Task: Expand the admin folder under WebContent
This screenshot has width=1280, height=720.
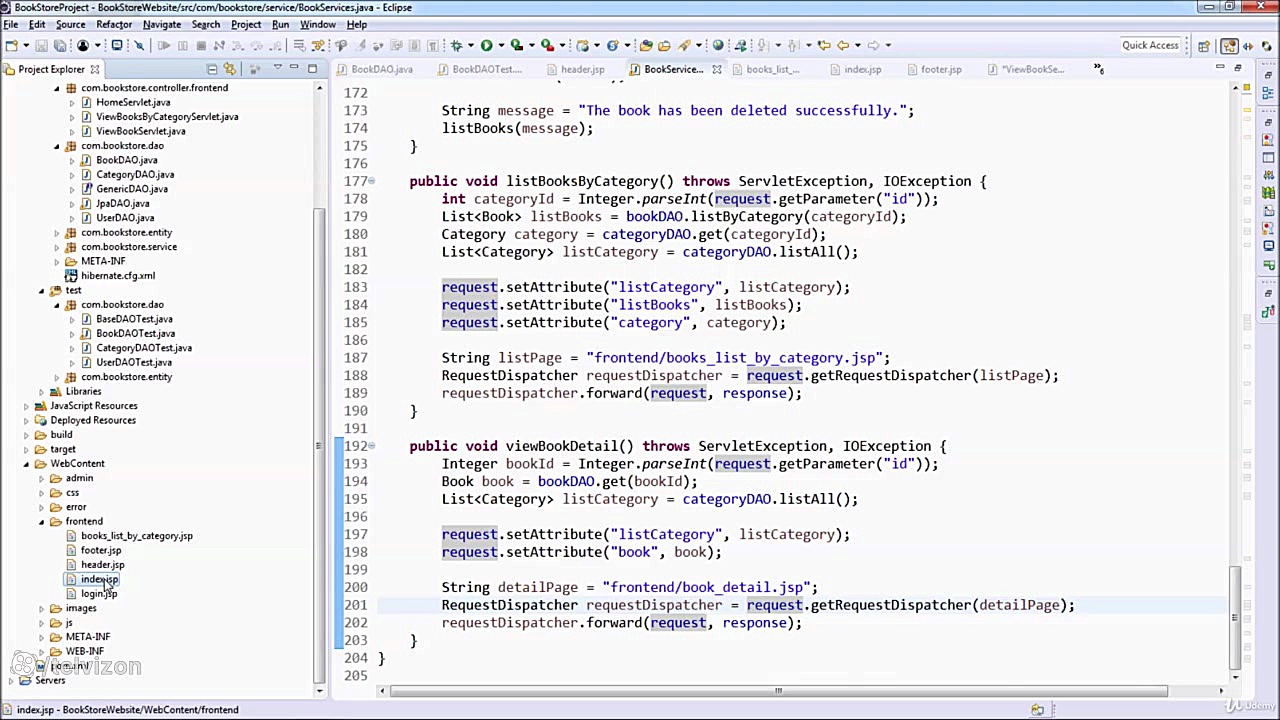Action: [42, 479]
